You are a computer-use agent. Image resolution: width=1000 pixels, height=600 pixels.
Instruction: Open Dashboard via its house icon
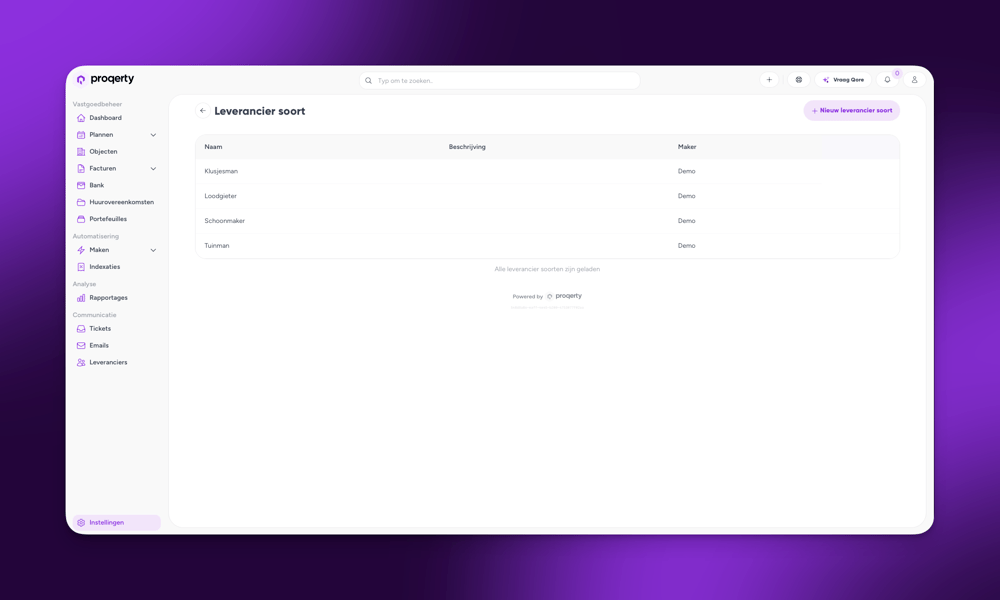[x=81, y=118]
